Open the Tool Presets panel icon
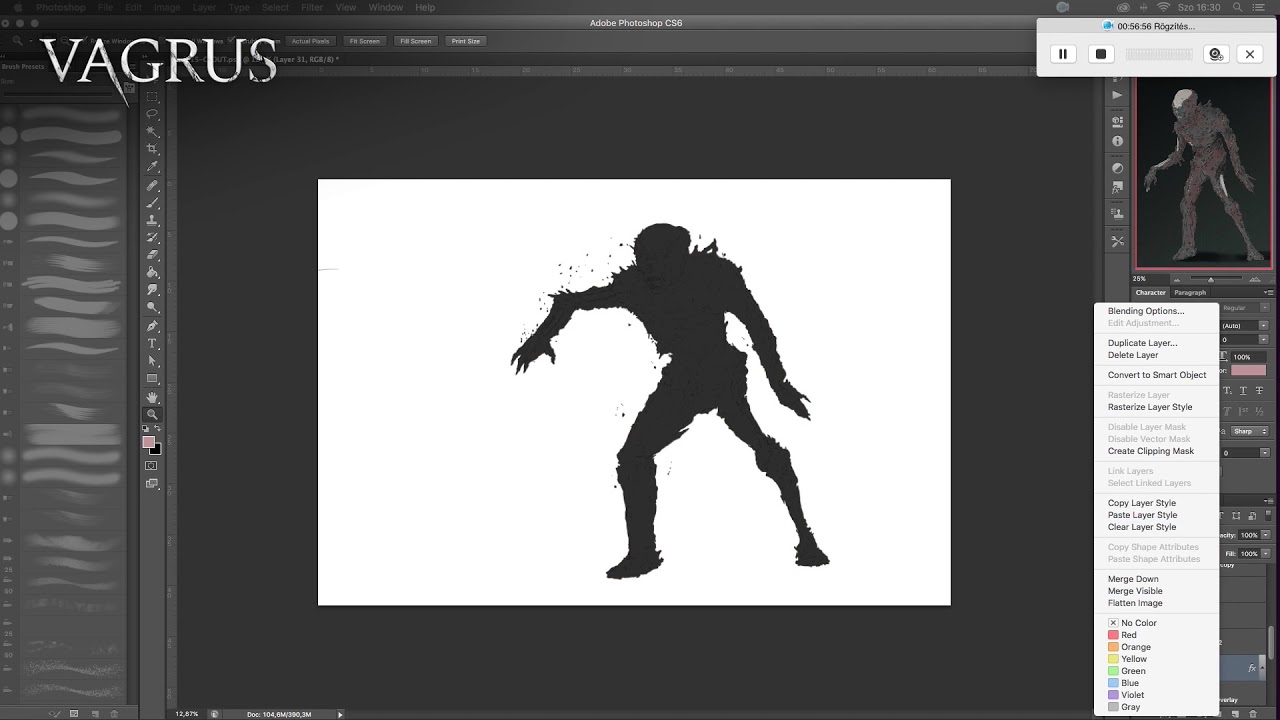Image resolution: width=1280 pixels, height=720 pixels. pos(1117,241)
